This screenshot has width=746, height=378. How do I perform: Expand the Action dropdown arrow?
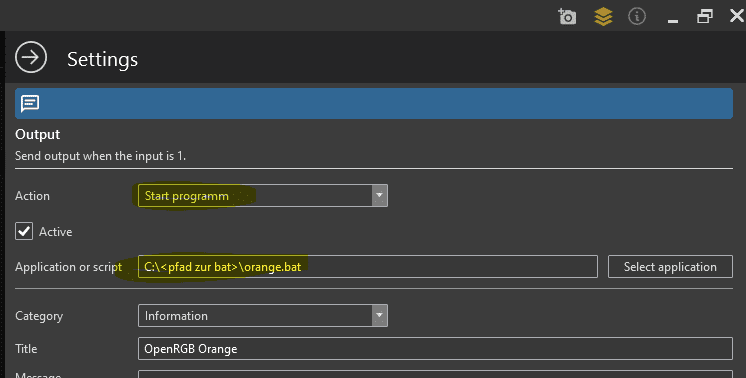[x=379, y=195]
